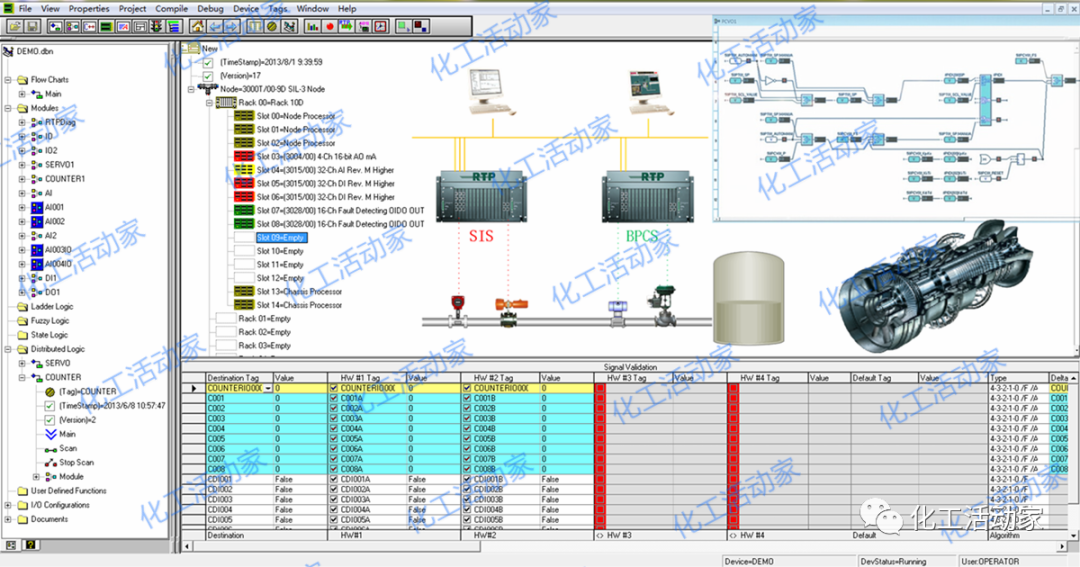Click the clock toolbar icon
This screenshot has width=1080, height=567.
(380, 26)
